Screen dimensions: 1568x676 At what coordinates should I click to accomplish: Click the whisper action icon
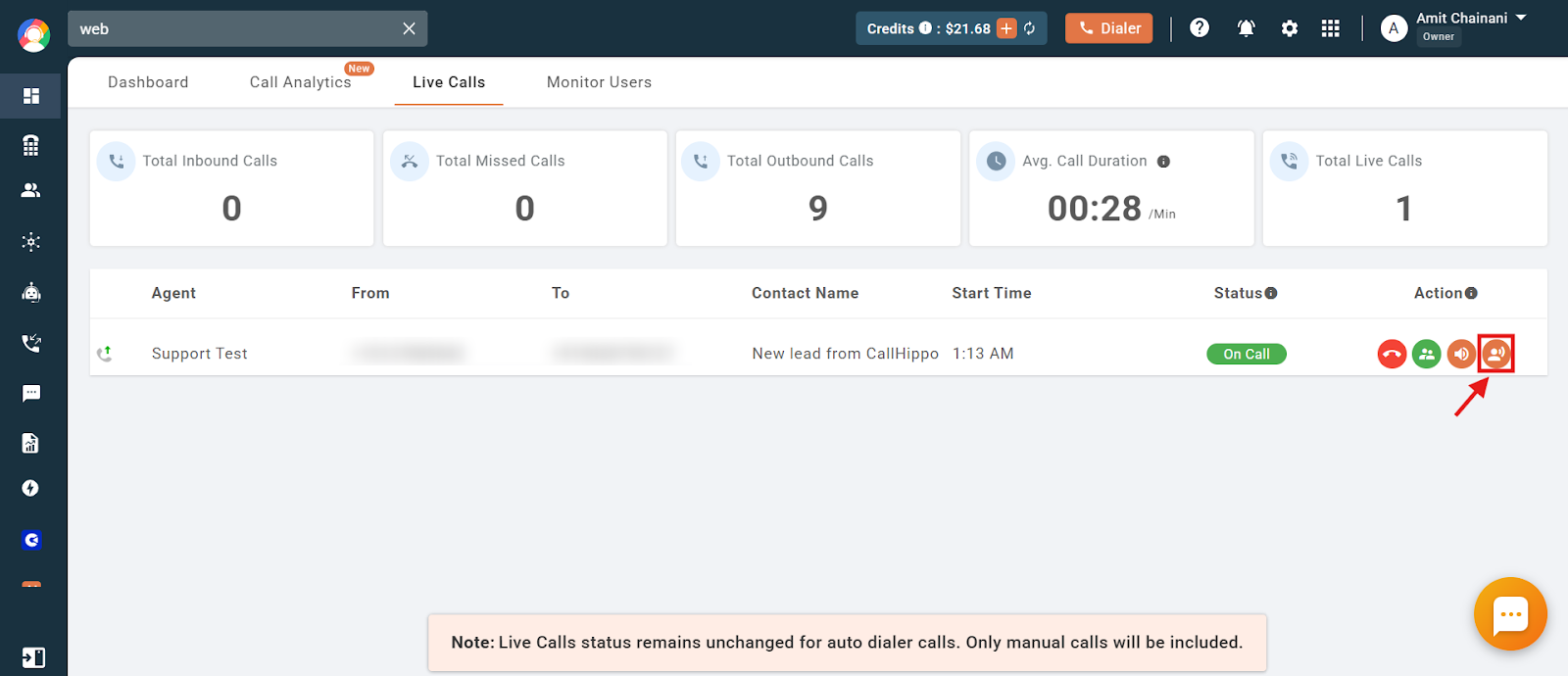tap(1495, 354)
